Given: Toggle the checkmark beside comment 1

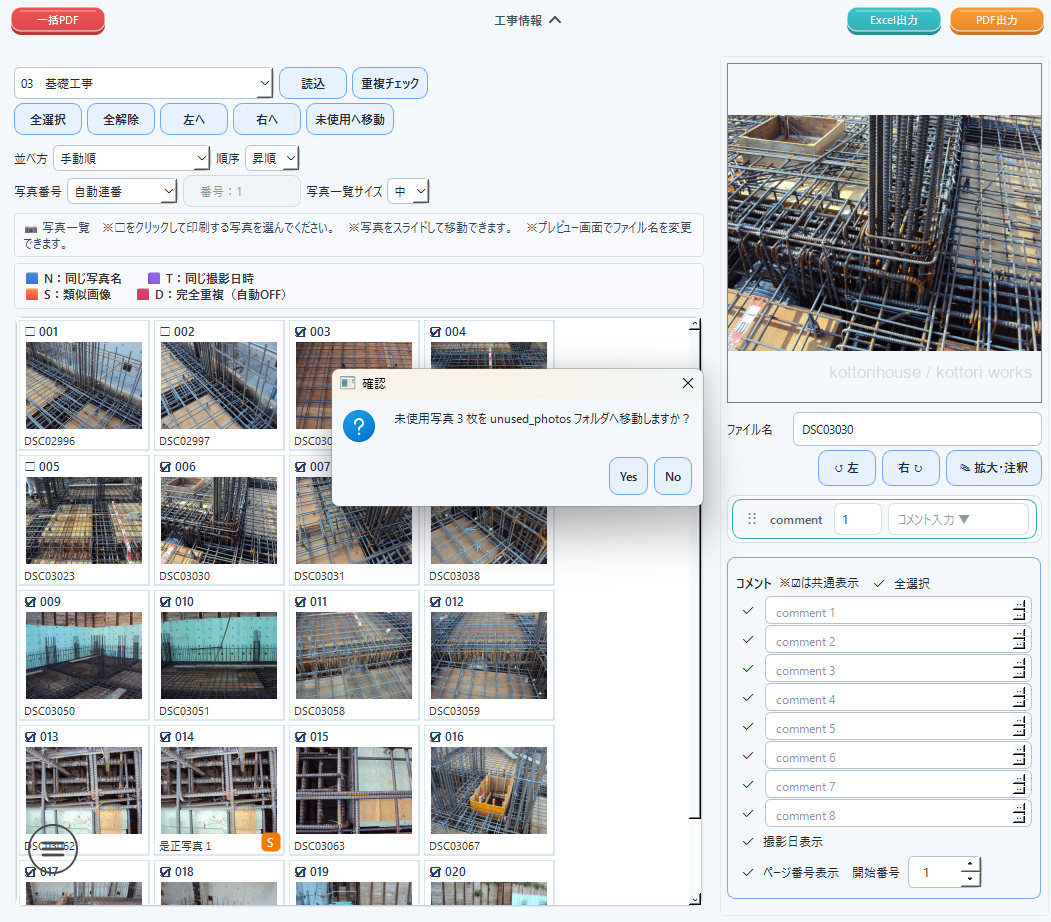Looking at the screenshot, I should (x=748, y=610).
